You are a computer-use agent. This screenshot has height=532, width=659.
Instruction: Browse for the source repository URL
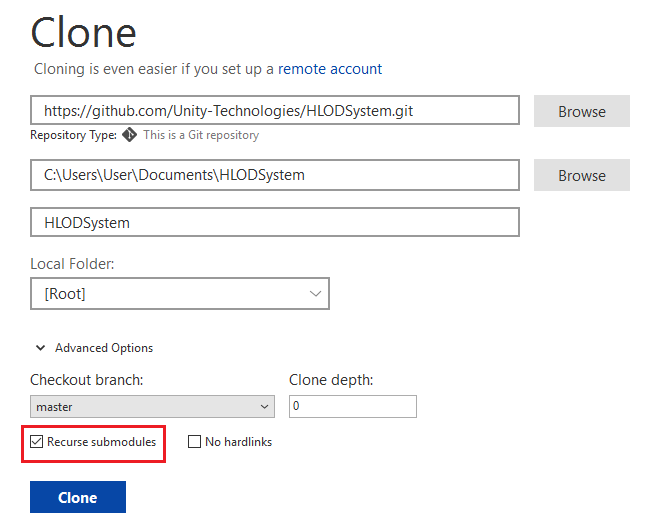(x=582, y=111)
